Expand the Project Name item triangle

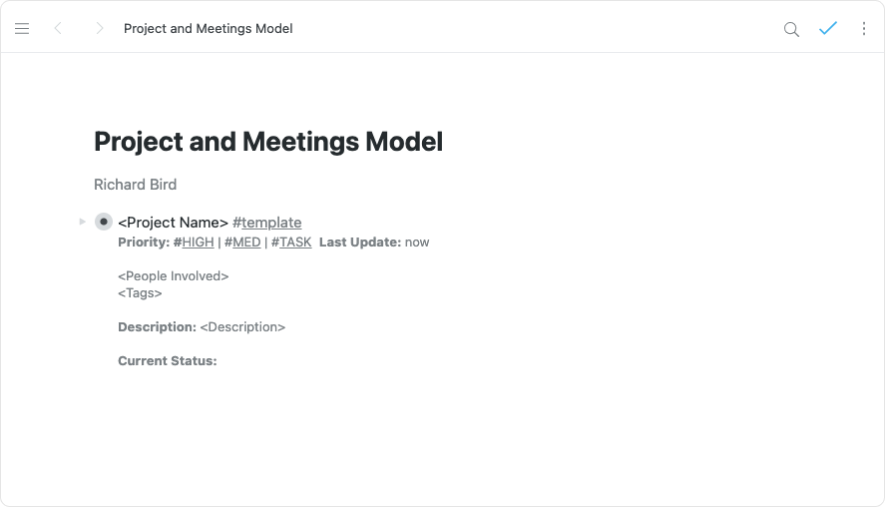(82, 222)
